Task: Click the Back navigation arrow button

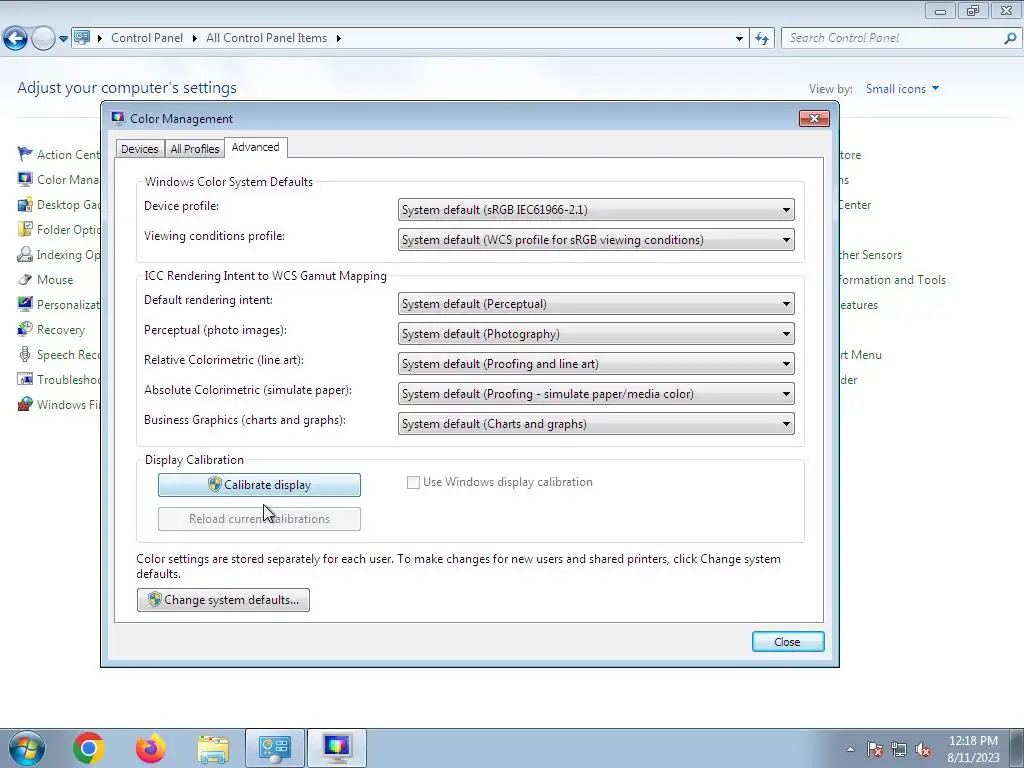Action: coord(16,38)
